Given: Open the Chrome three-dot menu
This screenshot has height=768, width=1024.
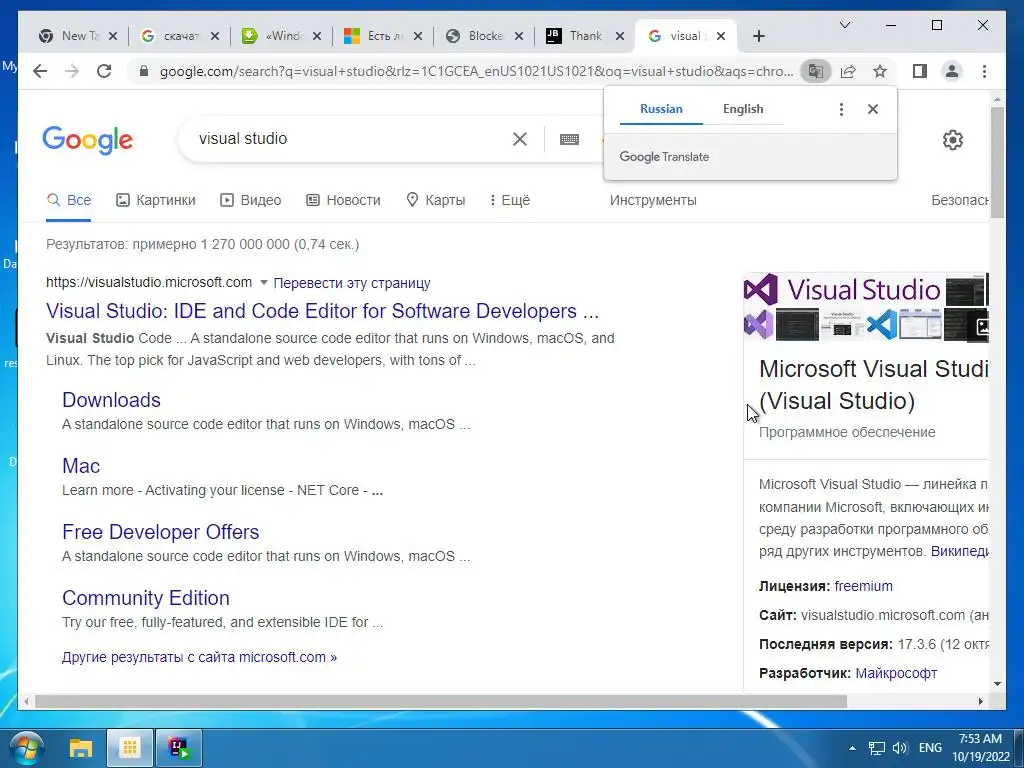Looking at the screenshot, I should coord(984,71).
